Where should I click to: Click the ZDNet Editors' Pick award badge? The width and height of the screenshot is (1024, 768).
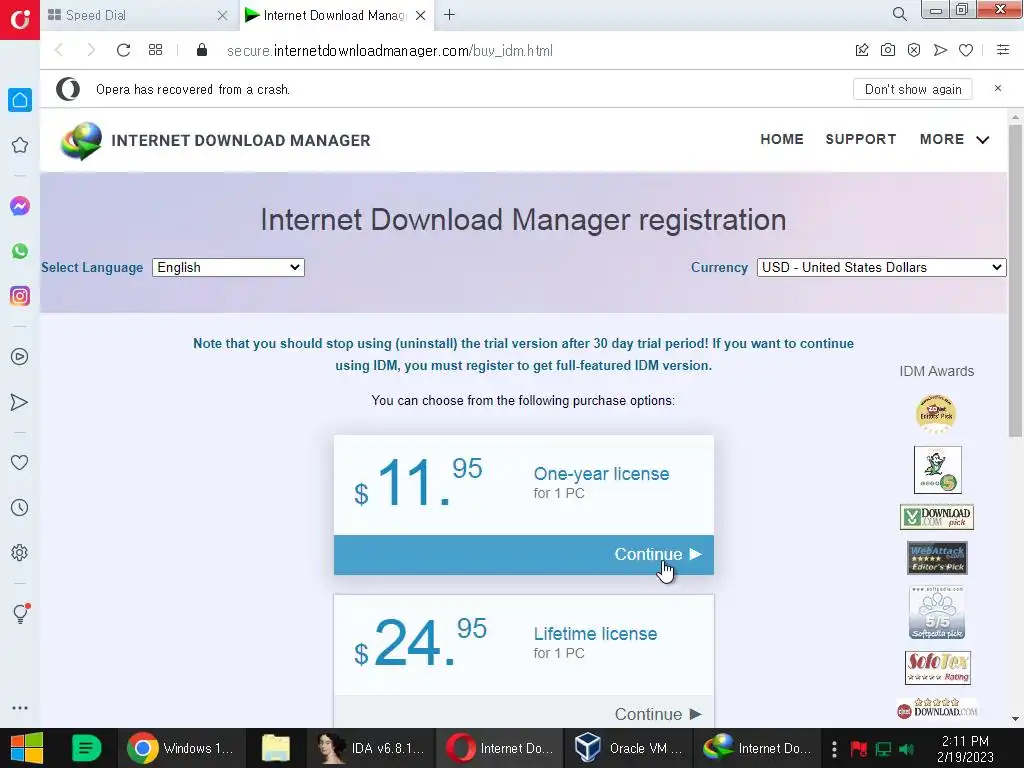[936, 414]
